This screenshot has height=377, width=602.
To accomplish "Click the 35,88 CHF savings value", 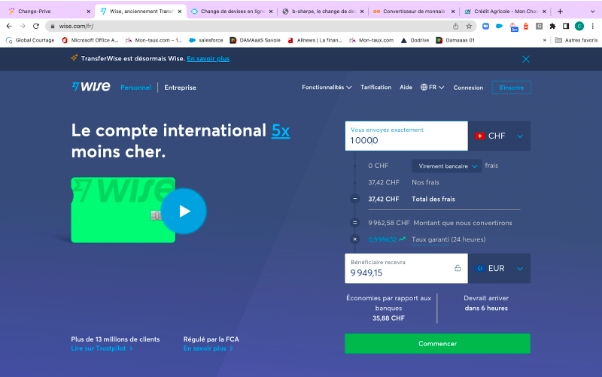I will pos(388,318).
